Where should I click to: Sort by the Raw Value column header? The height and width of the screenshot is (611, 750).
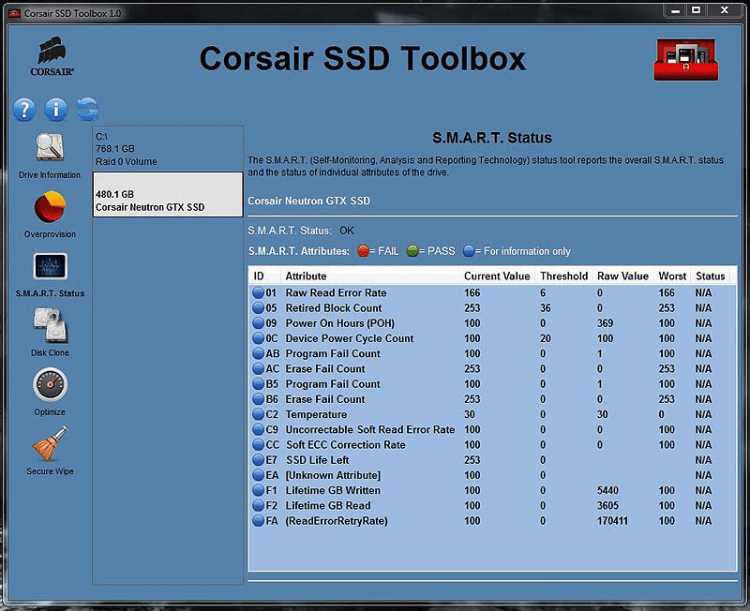tap(623, 276)
